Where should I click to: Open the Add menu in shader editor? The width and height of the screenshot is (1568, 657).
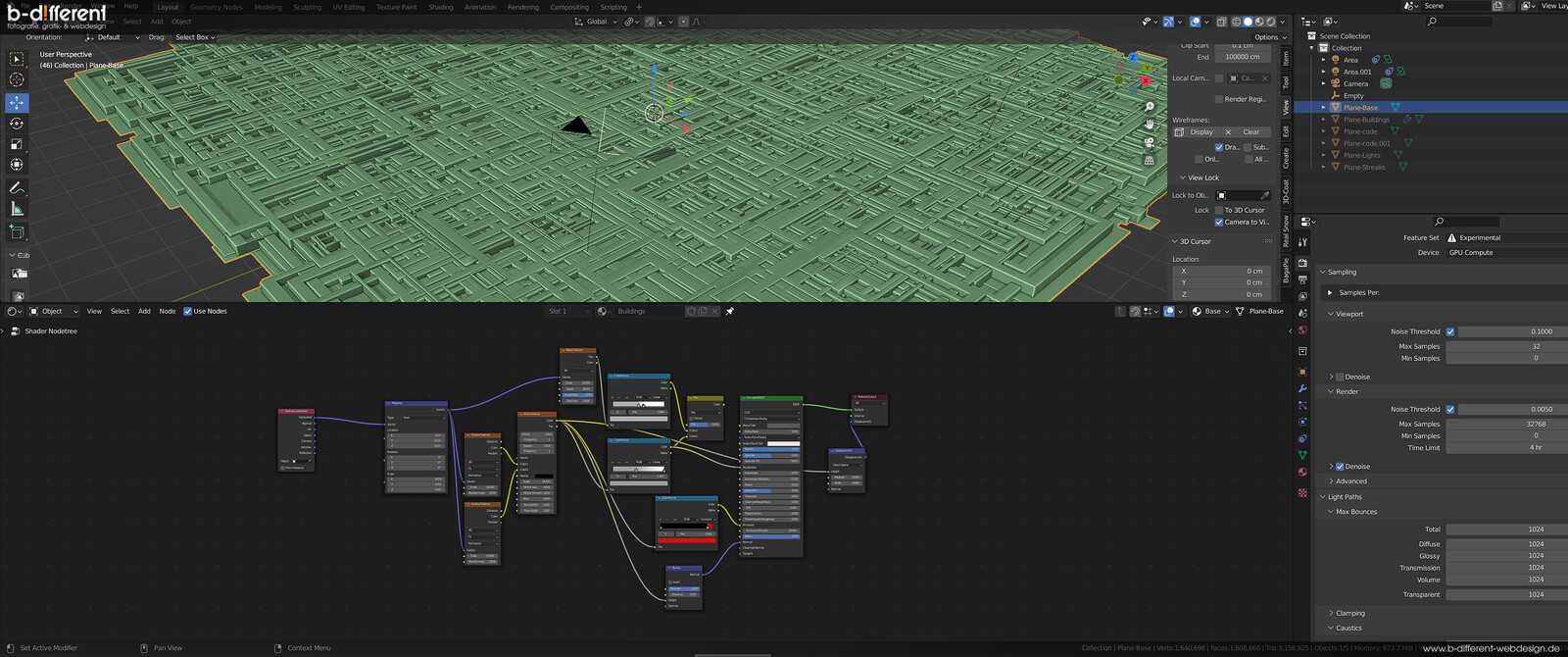click(144, 311)
